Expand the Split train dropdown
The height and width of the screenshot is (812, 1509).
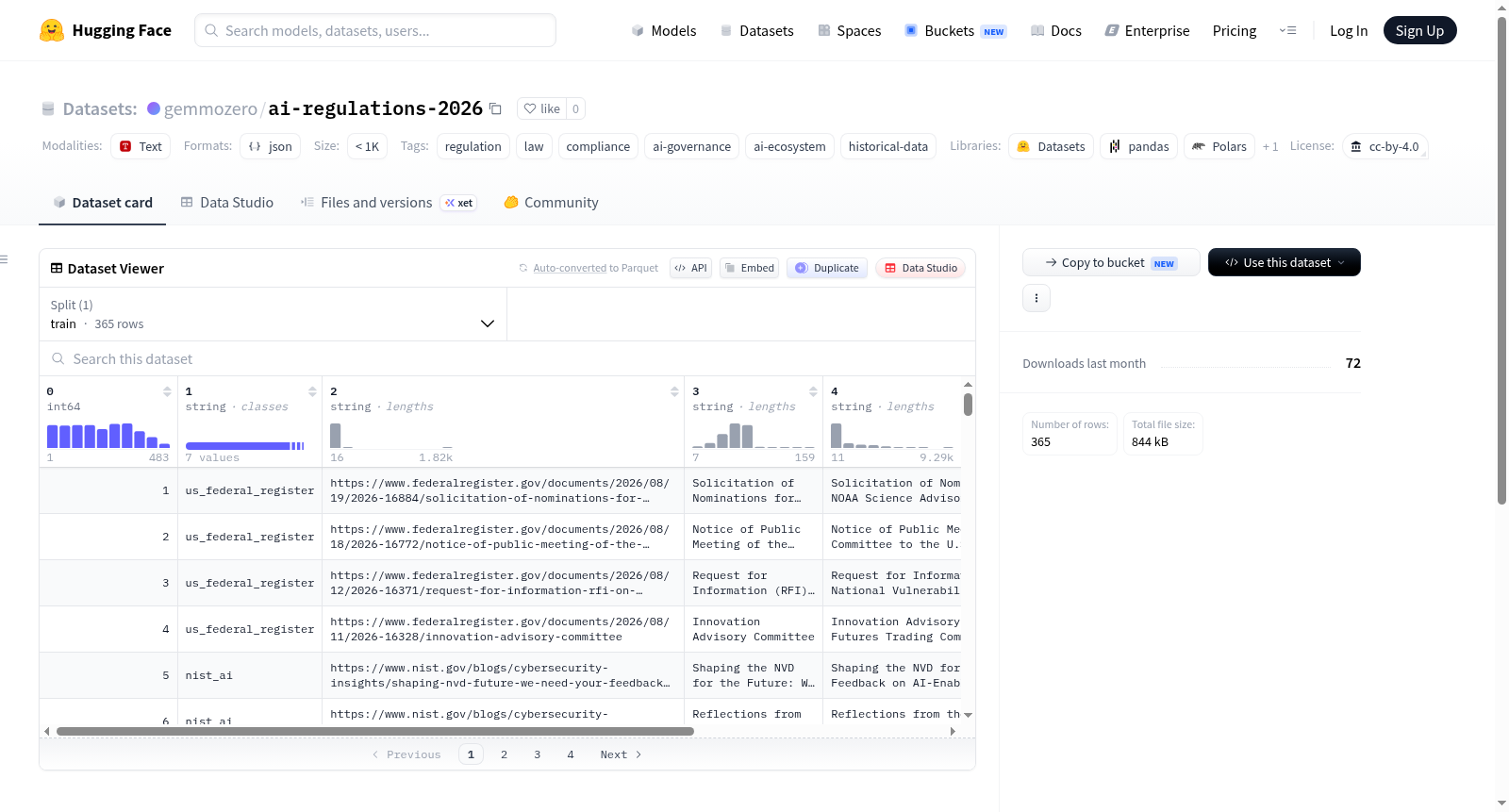(273, 314)
